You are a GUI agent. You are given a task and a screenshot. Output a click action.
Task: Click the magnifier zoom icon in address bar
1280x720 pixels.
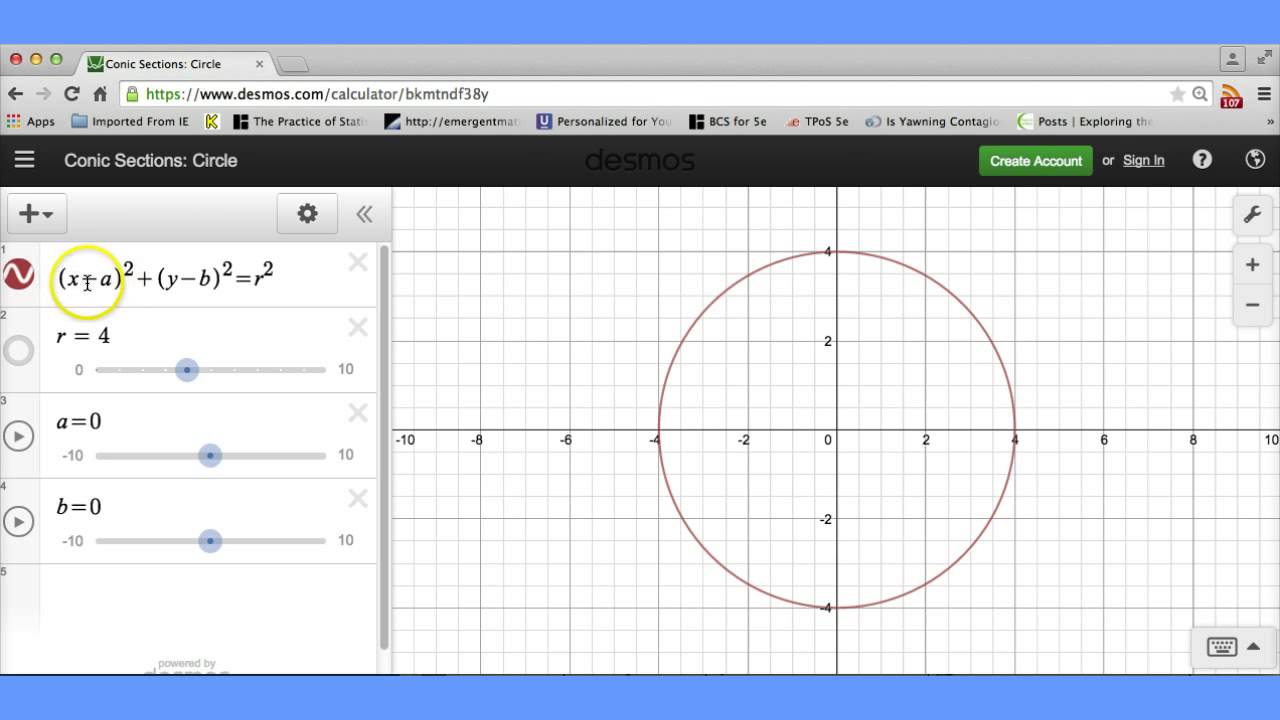[x=1199, y=94]
